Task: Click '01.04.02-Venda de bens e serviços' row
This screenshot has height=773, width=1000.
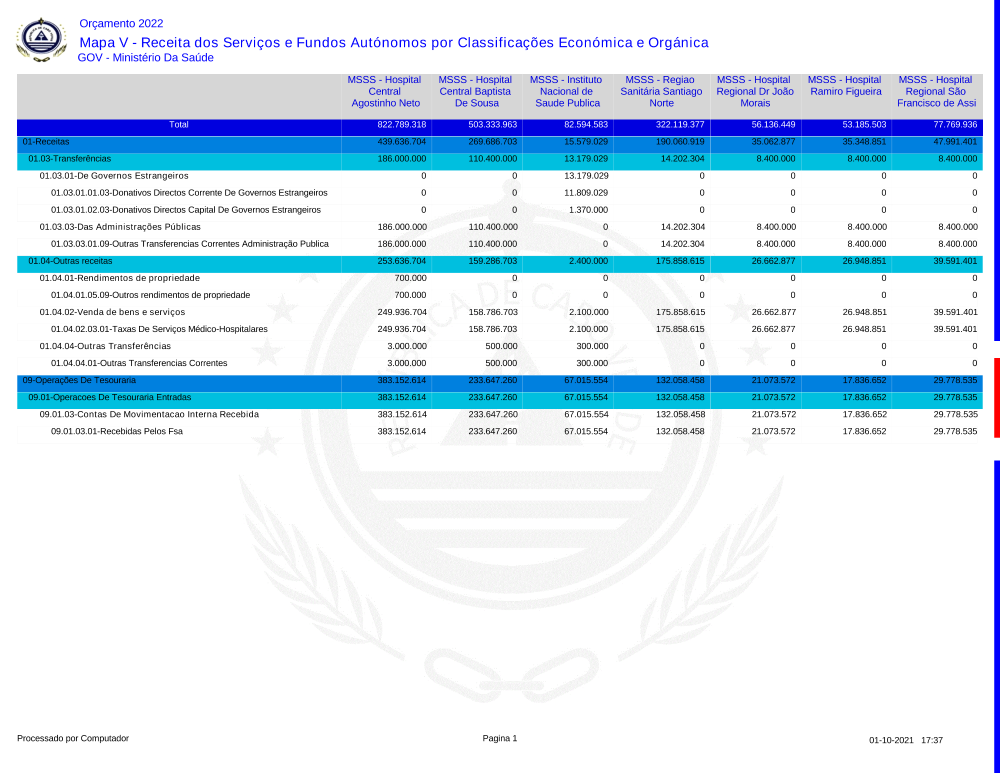Action: 112,312
